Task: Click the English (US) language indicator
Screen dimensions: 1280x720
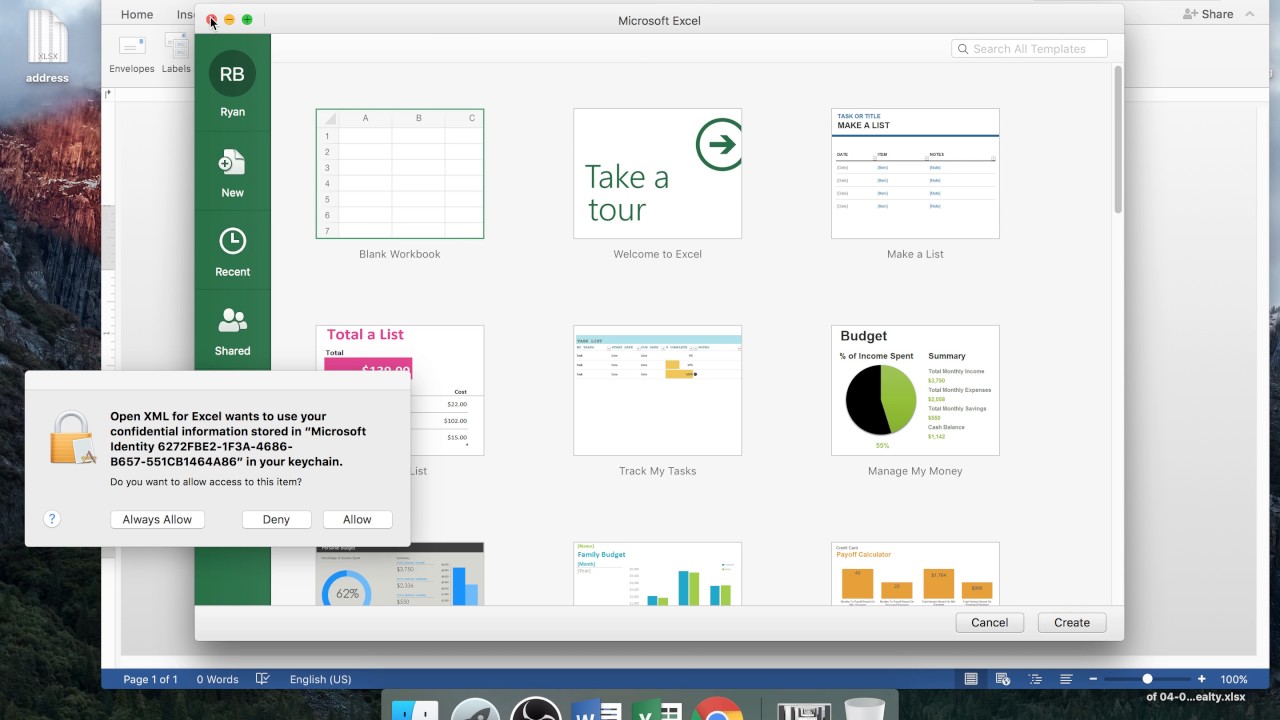Action: click(x=320, y=680)
